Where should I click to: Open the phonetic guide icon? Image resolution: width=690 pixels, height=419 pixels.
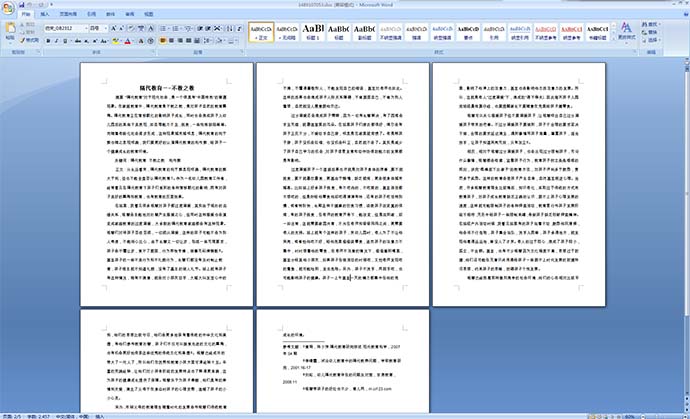[x=141, y=28]
